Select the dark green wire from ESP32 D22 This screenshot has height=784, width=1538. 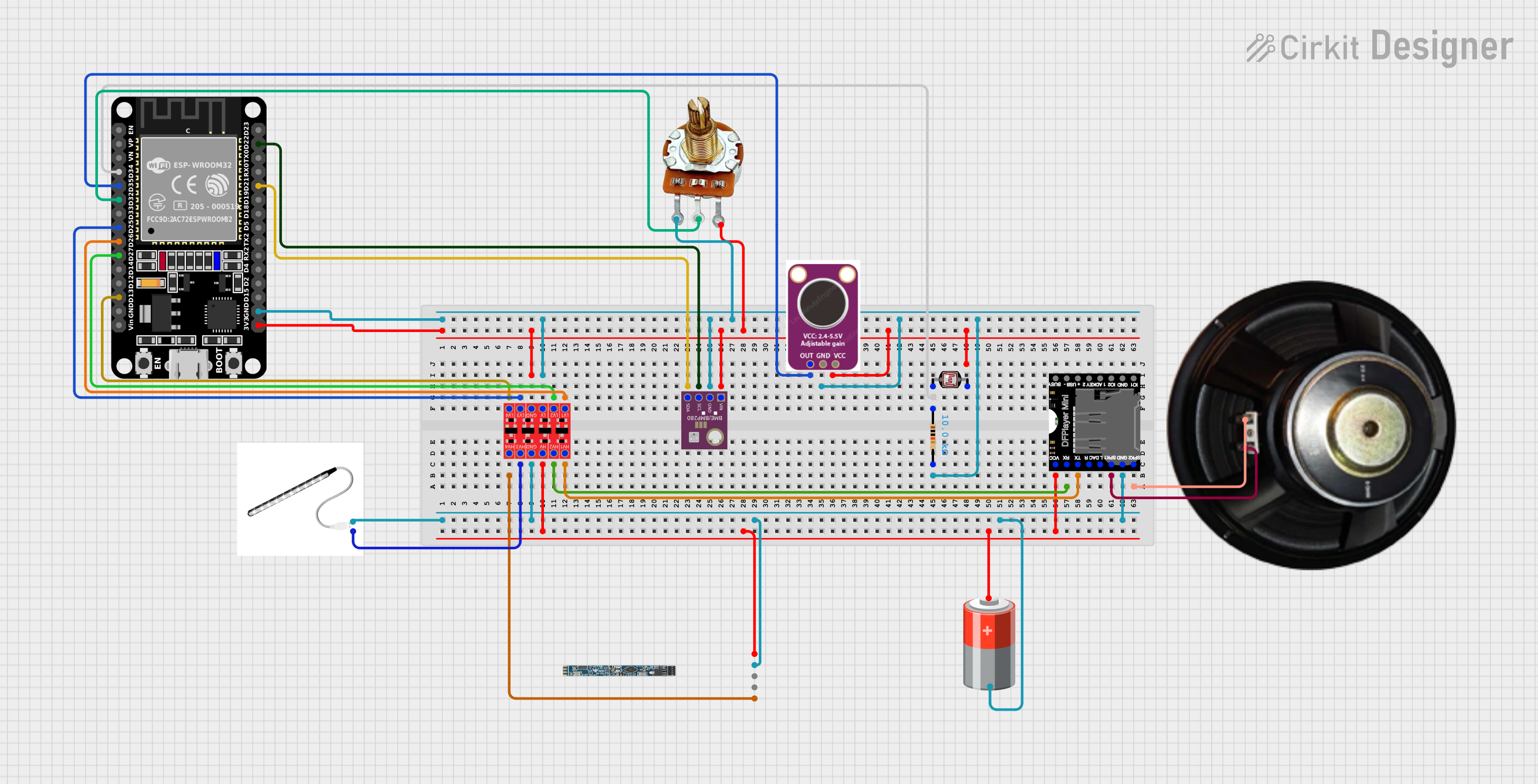tap(478, 246)
